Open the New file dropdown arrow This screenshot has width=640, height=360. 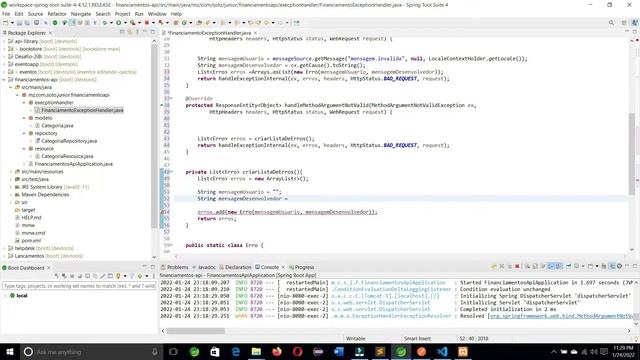click(12, 23)
